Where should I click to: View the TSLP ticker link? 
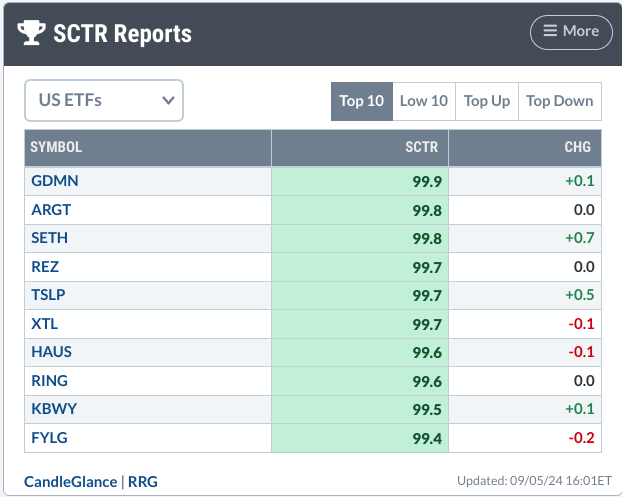(x=50, y=295)
